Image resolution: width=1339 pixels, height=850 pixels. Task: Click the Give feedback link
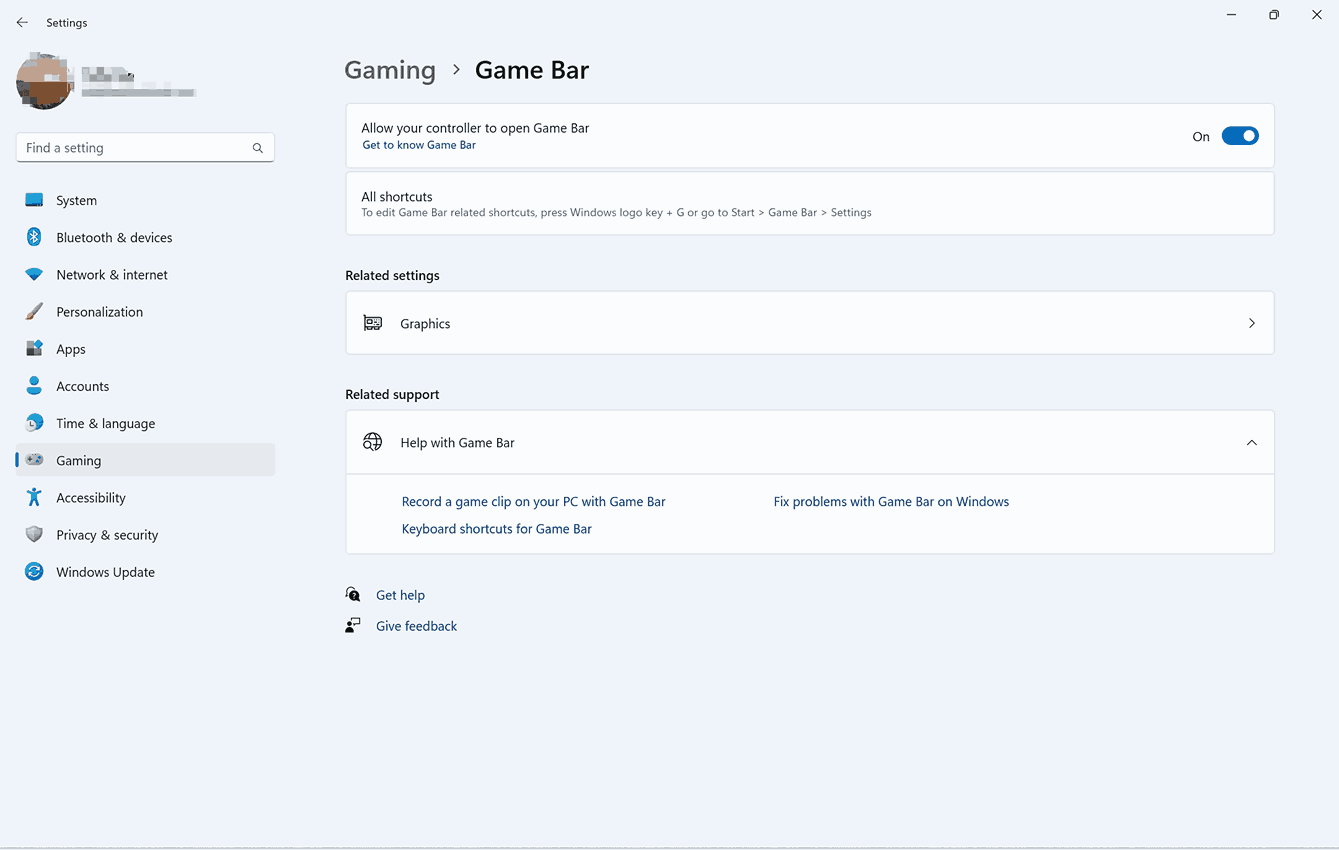click(x=416, y=625)
